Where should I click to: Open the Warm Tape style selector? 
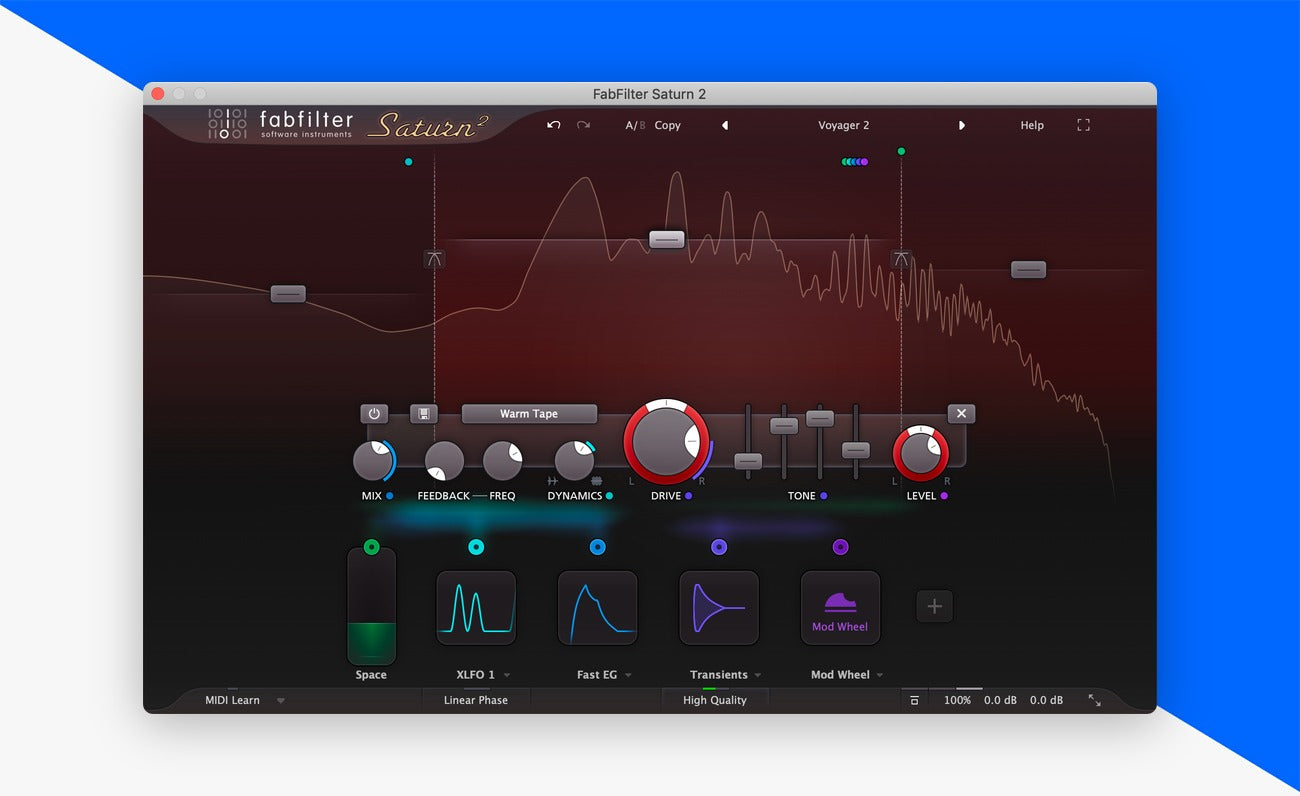tap(529, 413)
